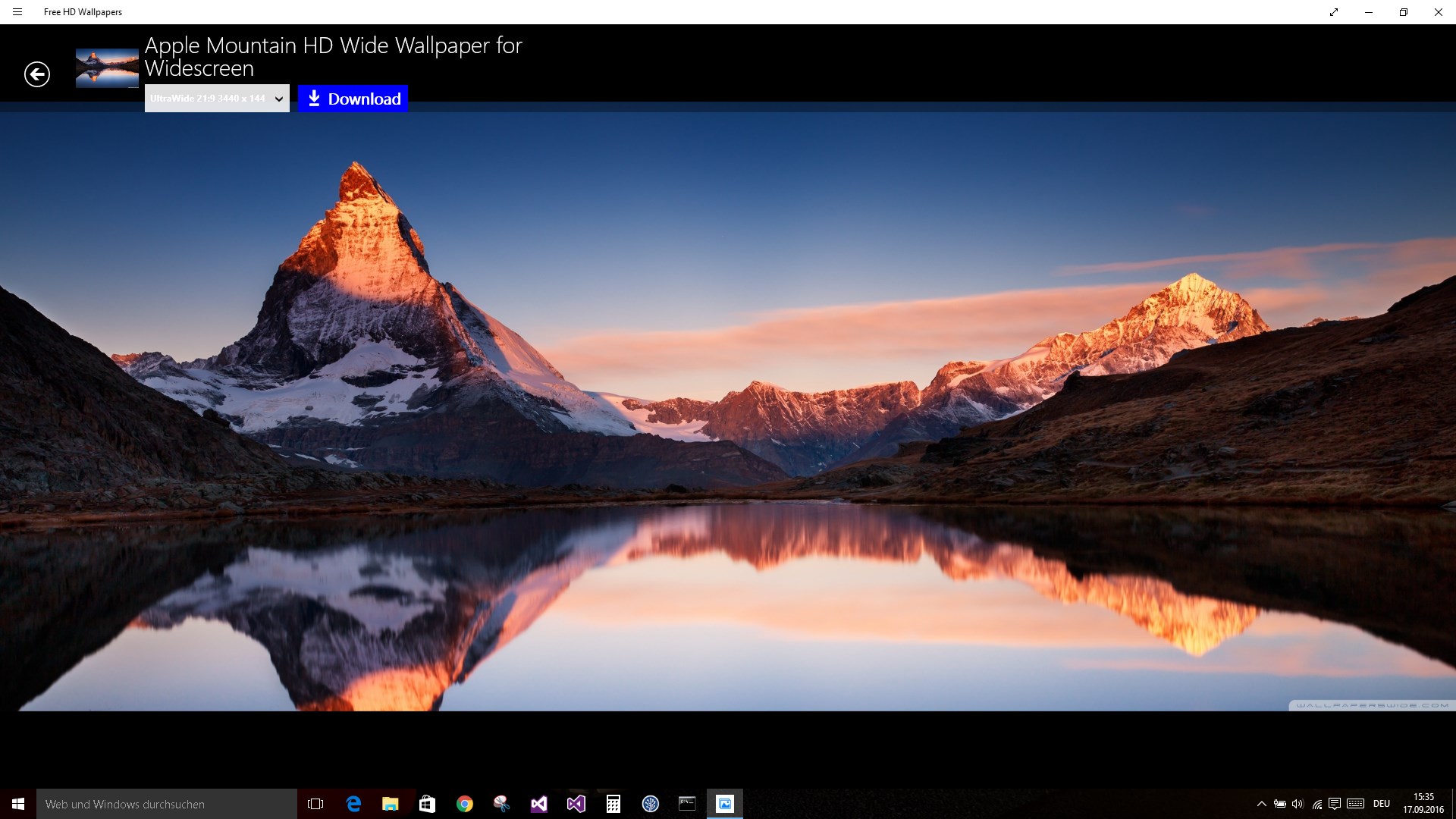This screenshot has height=819, width=1456.
Task: Launch Microsoft Edge browser
Action: [x=354, y=803]
